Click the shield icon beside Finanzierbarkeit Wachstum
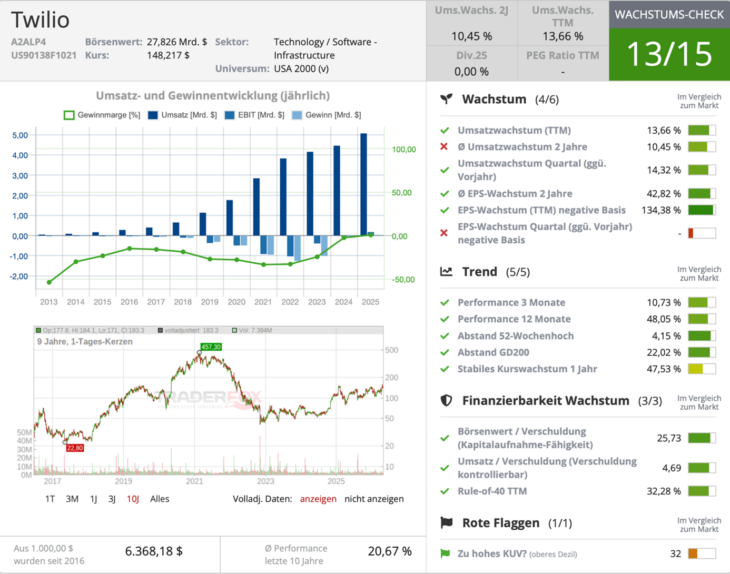 pyautogui.click(x=446, y=400)
